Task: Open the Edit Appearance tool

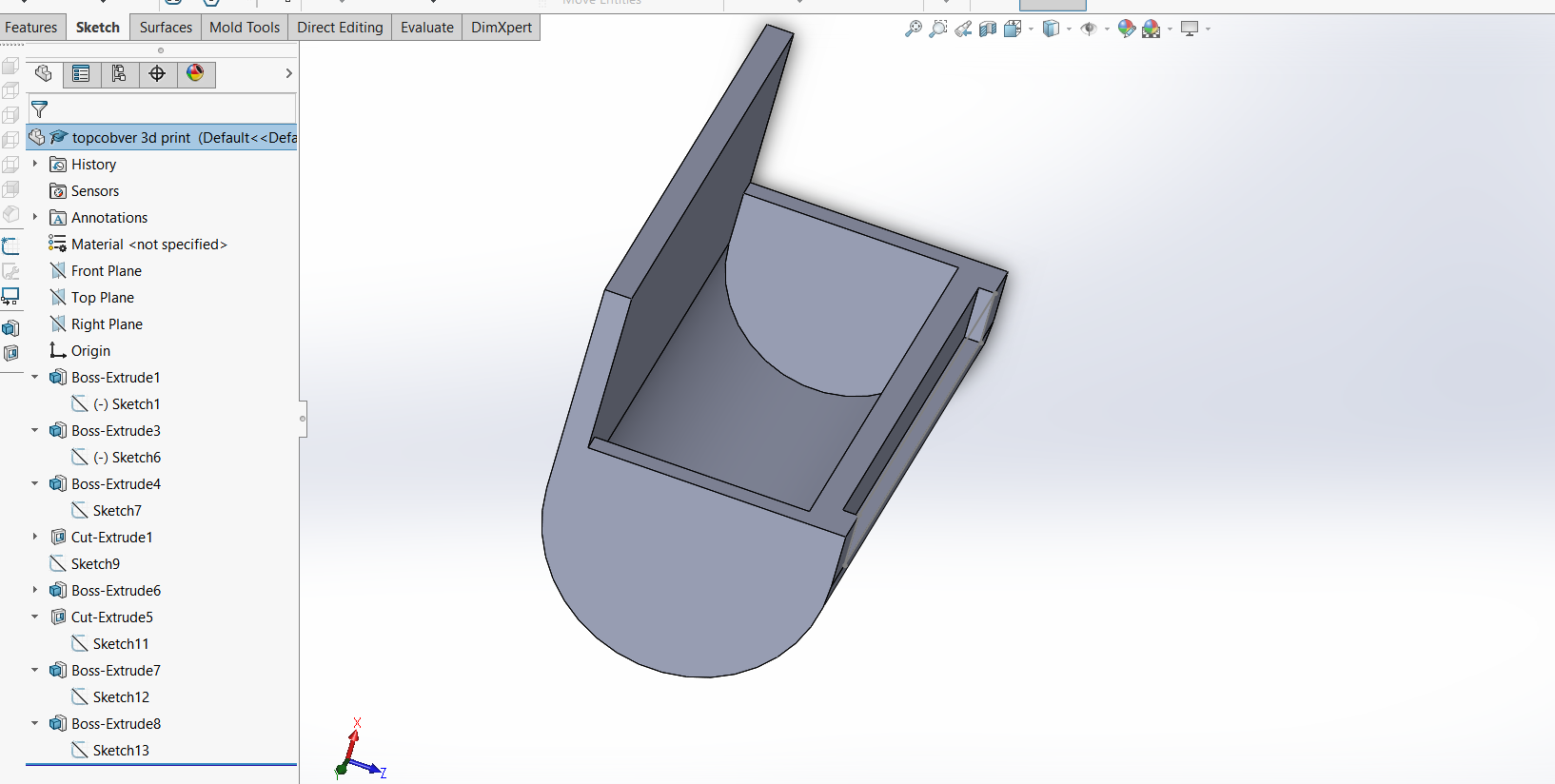Action: point(1127,29)
